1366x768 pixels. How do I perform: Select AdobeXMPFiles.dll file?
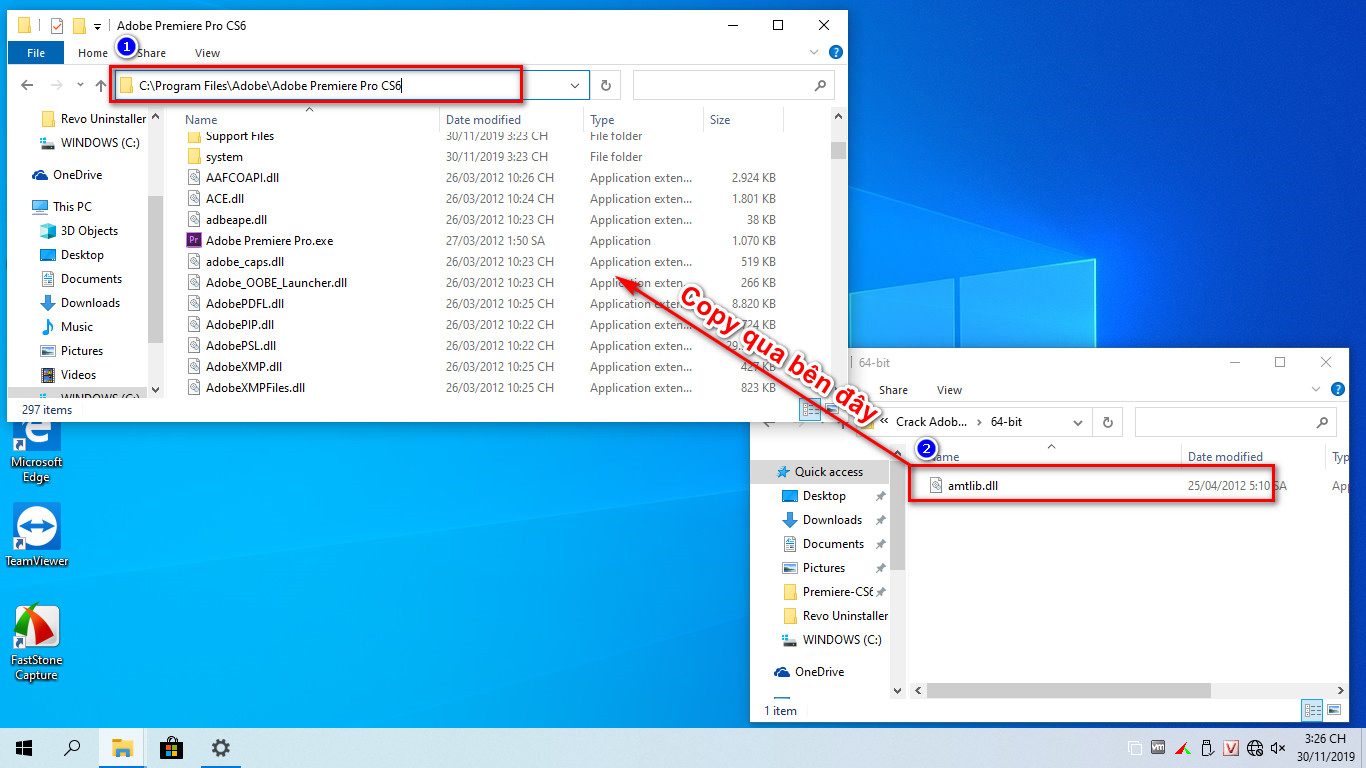[x=255, y=388]
